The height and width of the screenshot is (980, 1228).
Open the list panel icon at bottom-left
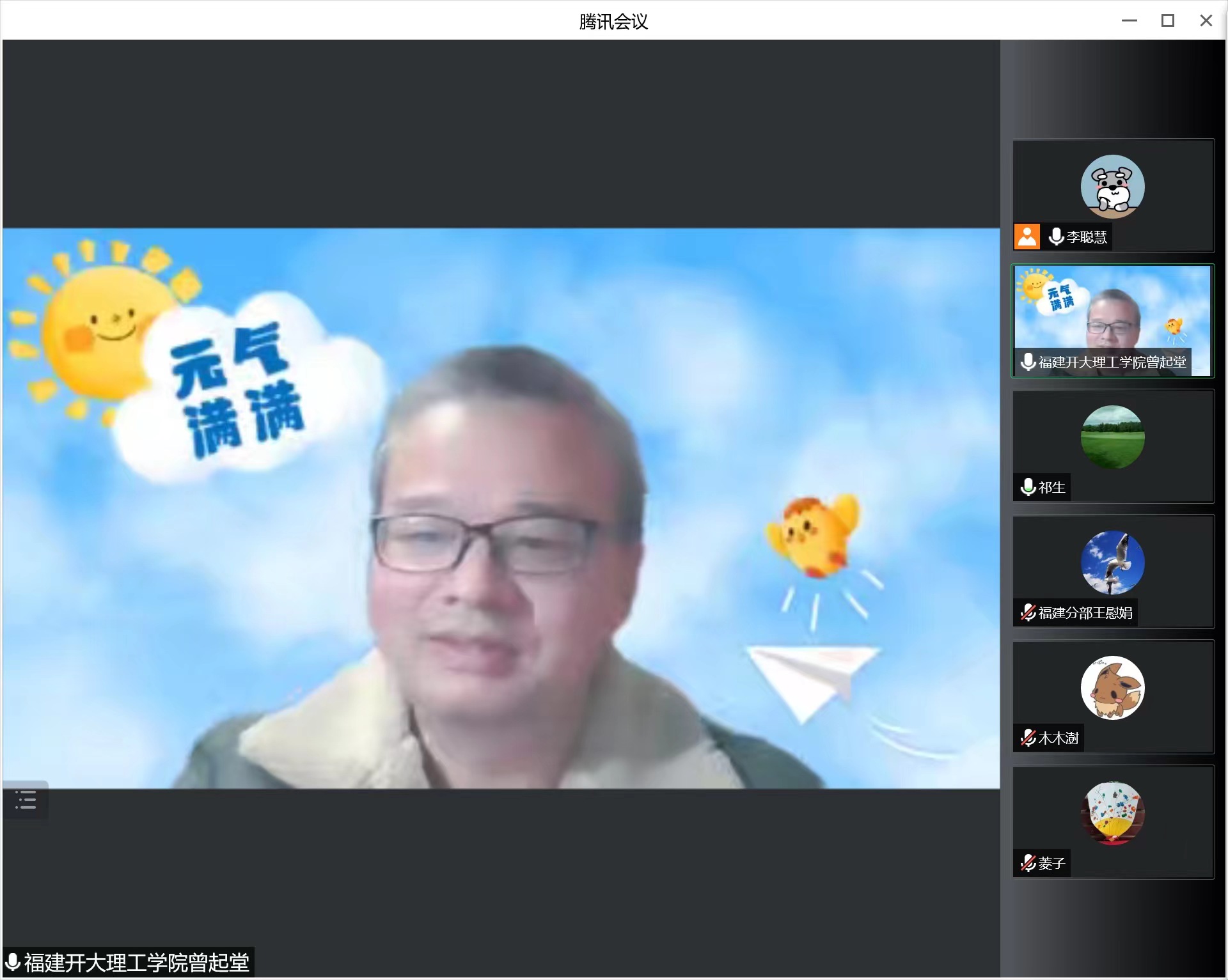[26, 800]
